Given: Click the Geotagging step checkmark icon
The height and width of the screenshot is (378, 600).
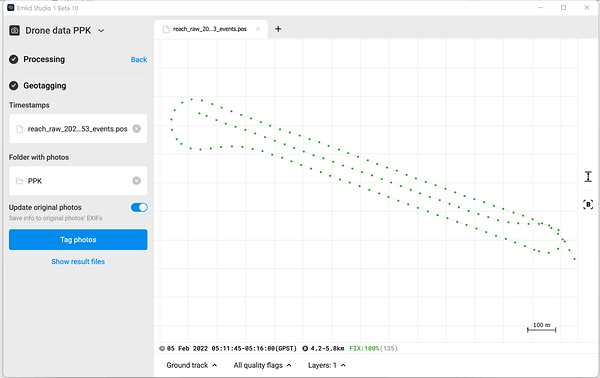Looking at the screenshot, I should (13, 86).
